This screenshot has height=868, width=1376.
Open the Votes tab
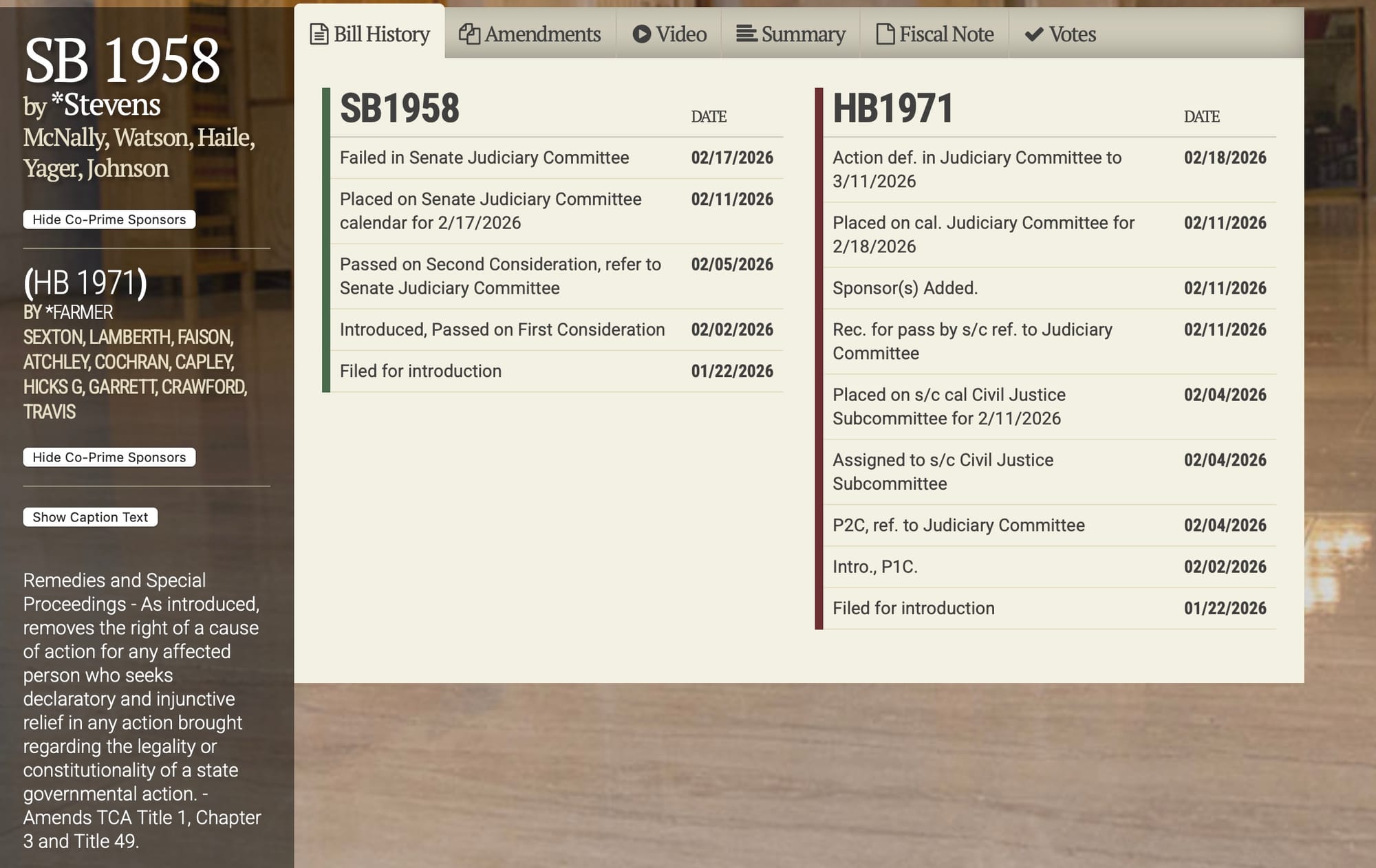coord(1071,34)
